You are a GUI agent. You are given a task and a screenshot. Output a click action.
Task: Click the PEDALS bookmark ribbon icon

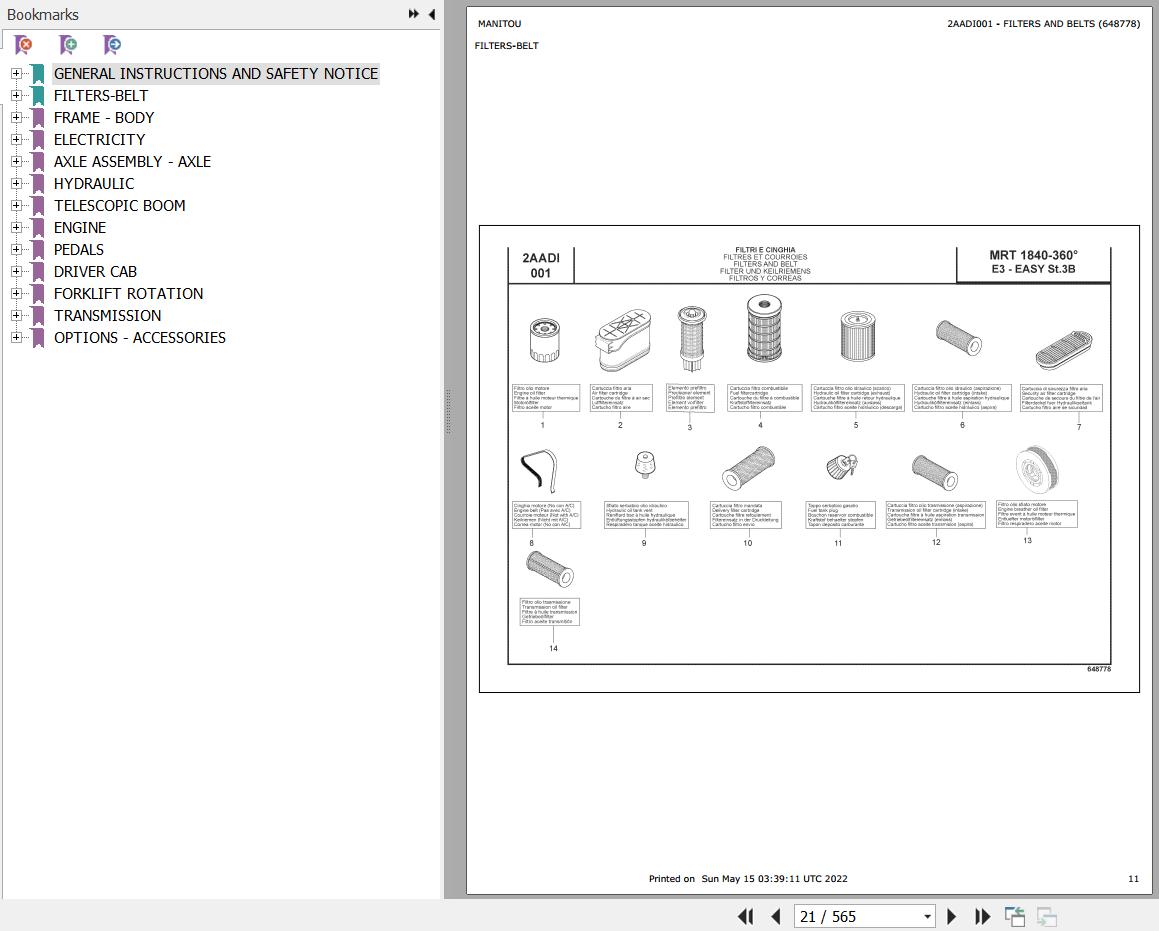(x=38, y=250)
